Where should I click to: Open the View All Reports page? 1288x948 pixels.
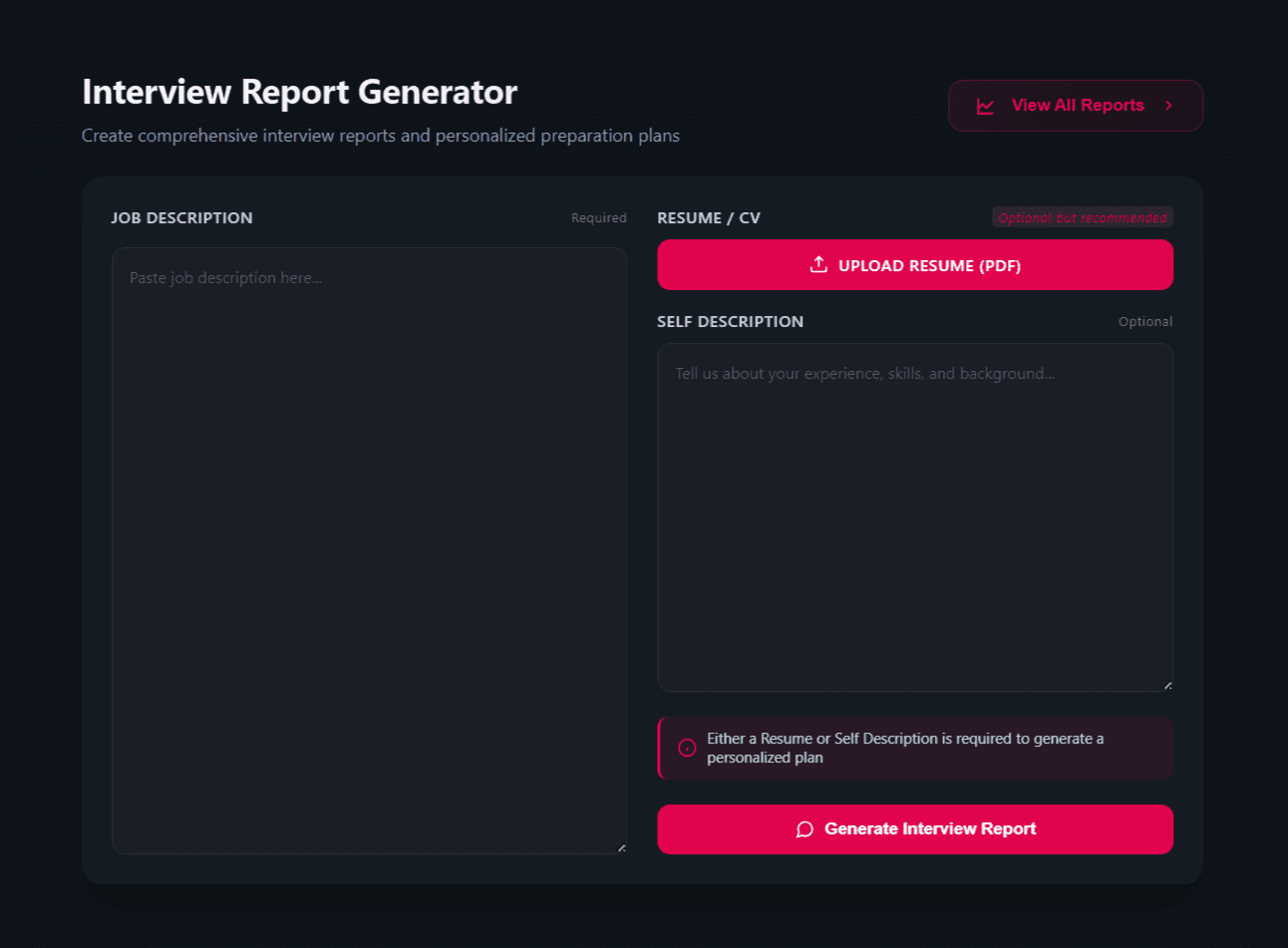[x=1076, y=105]
